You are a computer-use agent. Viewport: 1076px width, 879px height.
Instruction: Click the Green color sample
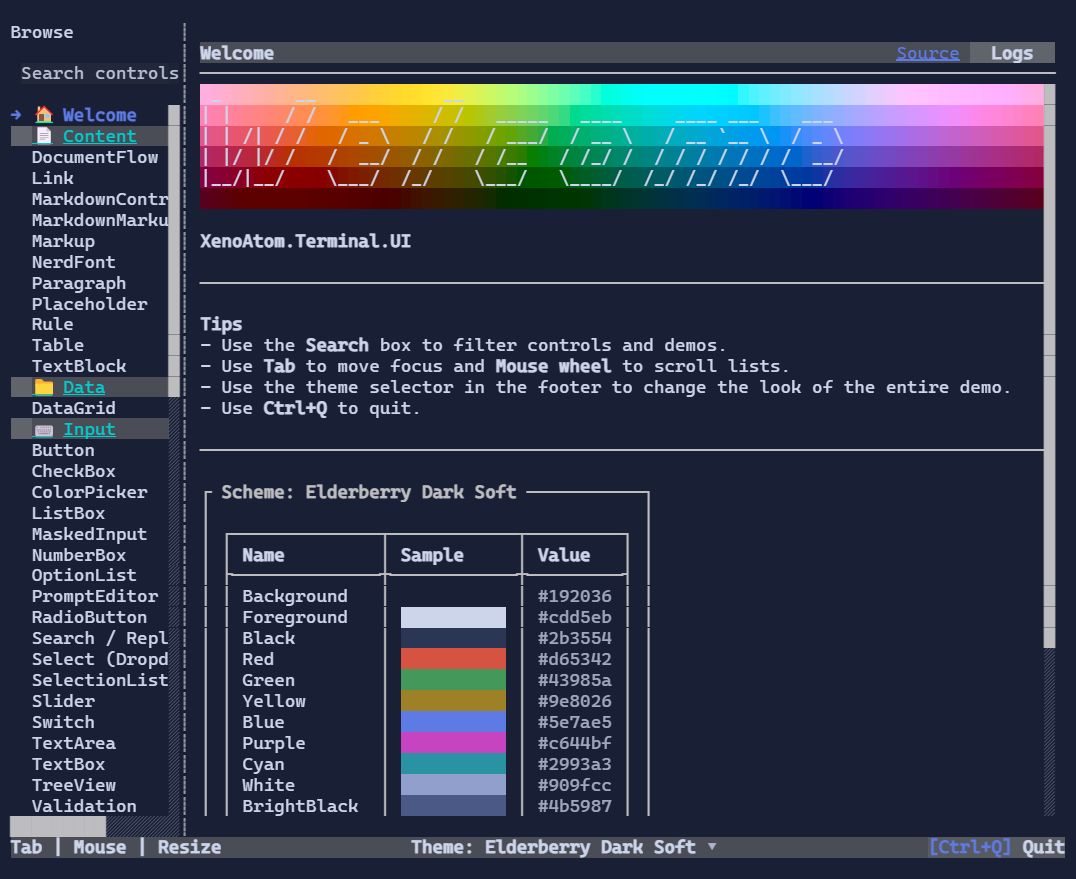pyautogui.click(x=453, y=680)
